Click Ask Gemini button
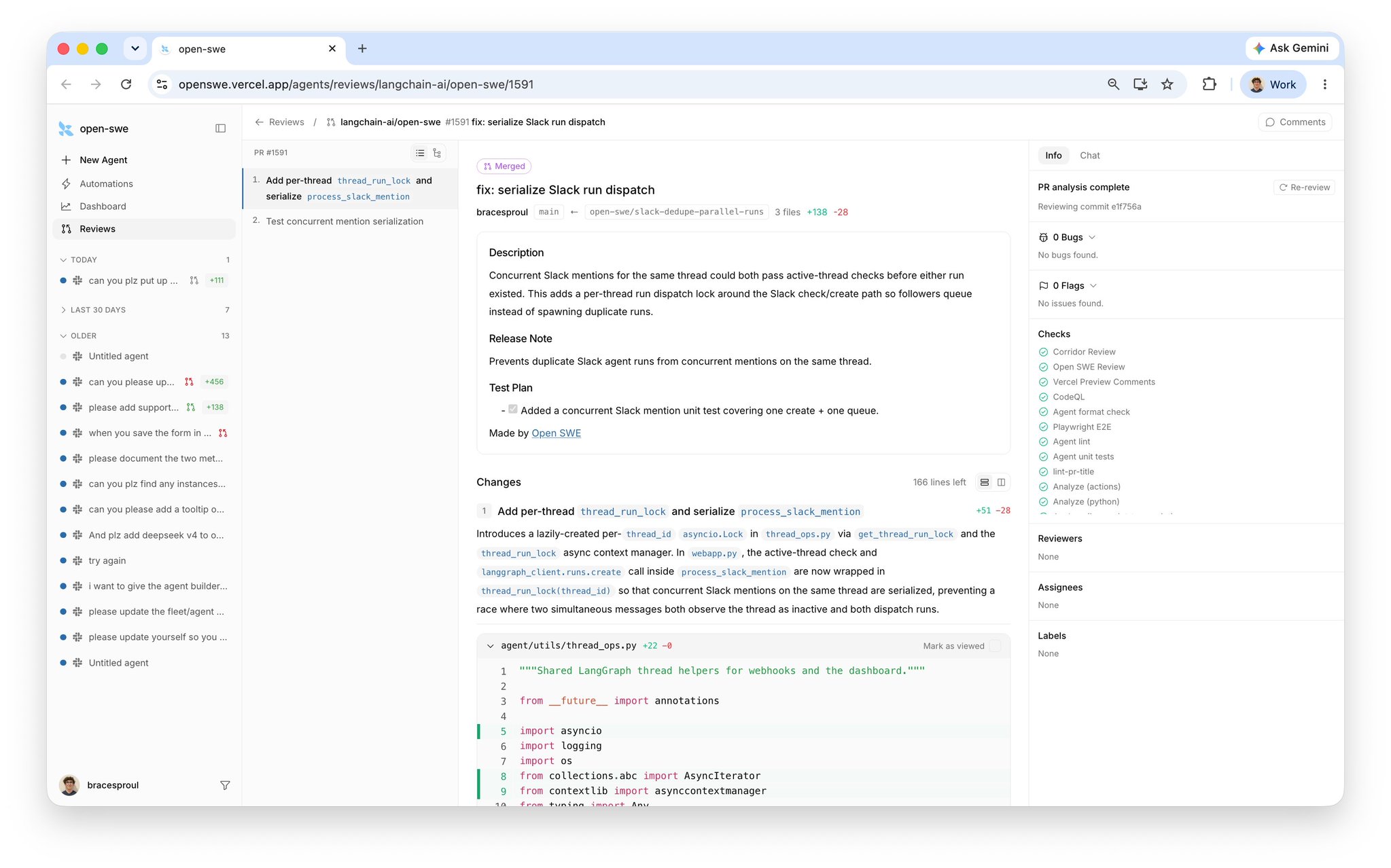Screen dimensions: 1391x868 [x=1291, y=48]
